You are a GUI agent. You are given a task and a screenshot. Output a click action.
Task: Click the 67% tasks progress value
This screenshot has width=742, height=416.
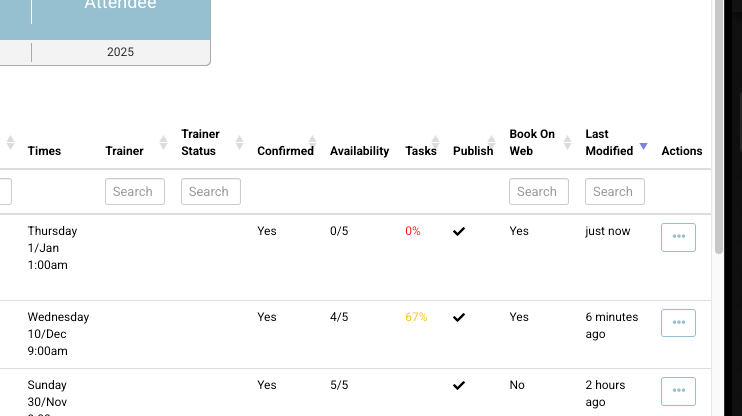click(x=416, y=317)
